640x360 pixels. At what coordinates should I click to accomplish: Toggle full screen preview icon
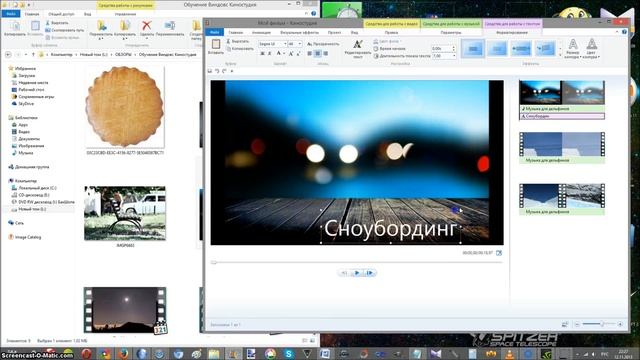tap(499, 253)
